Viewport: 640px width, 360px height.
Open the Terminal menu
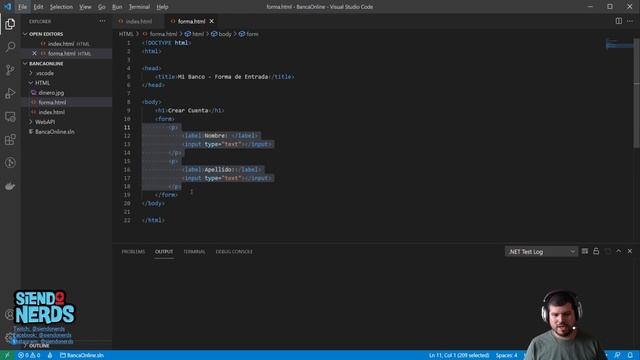139,7
